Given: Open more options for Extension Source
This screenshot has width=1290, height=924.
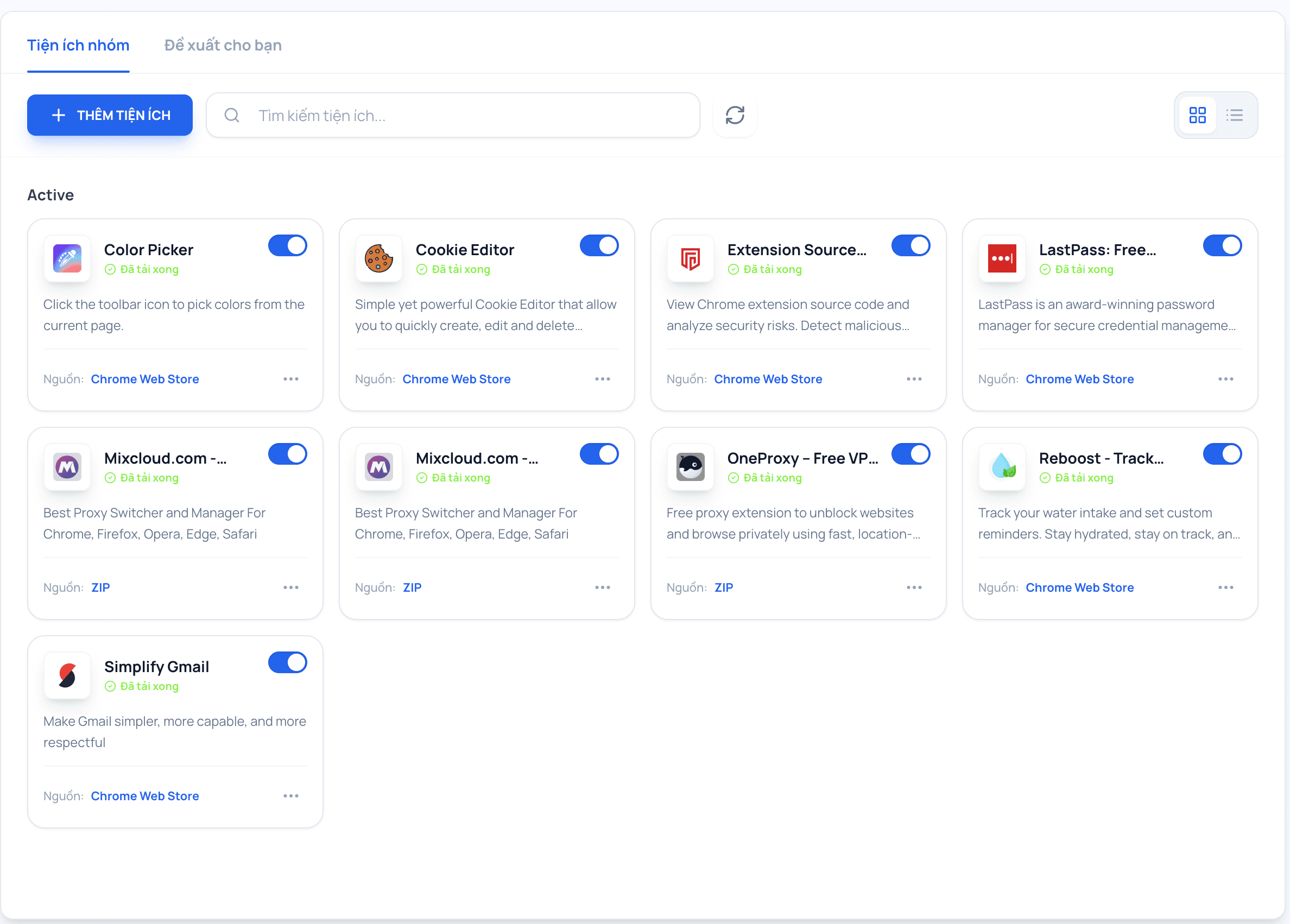Looking at the screenshot, I should 915,379.
